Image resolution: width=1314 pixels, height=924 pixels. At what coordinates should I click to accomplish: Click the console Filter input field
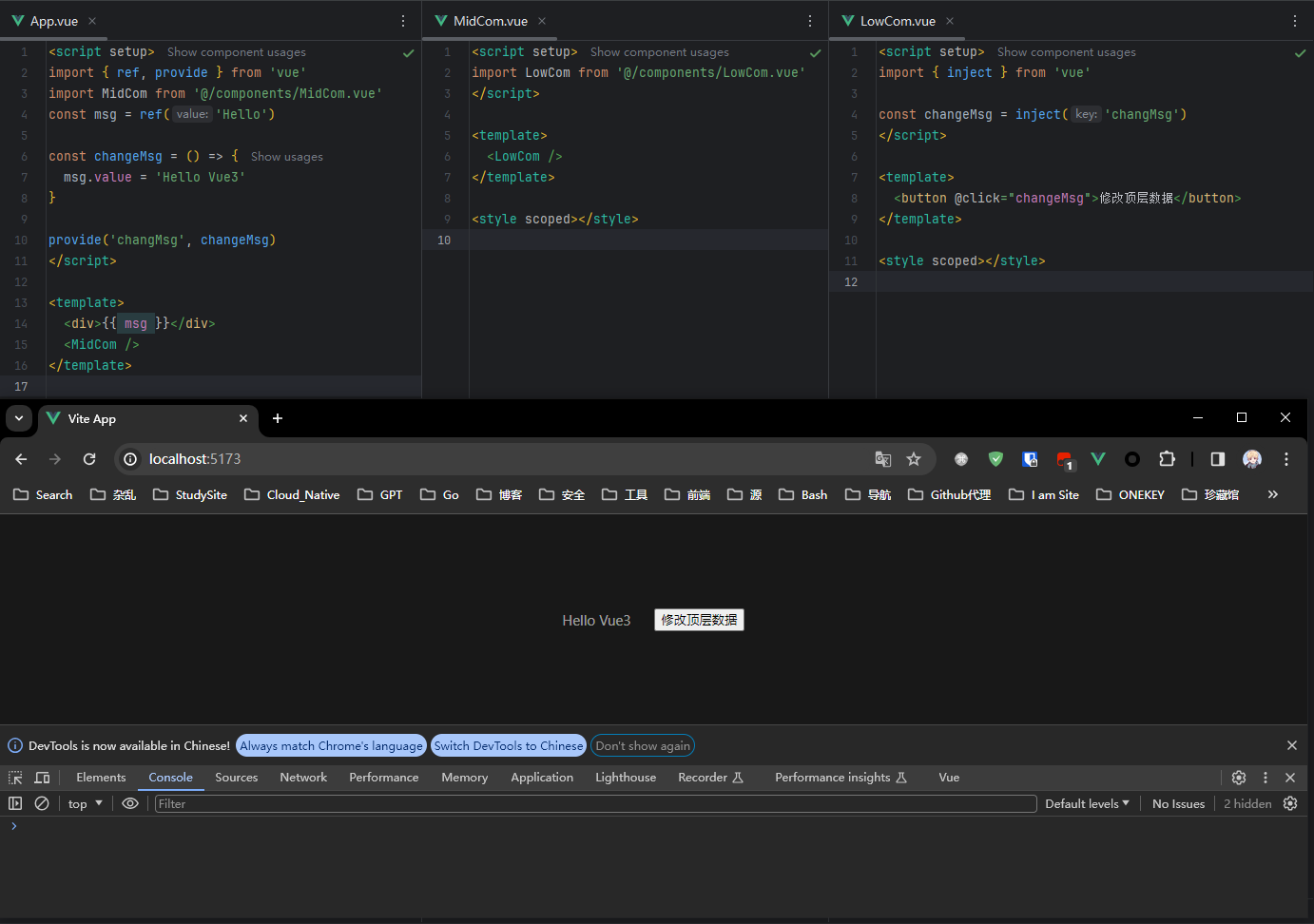[x=595, y=803]
